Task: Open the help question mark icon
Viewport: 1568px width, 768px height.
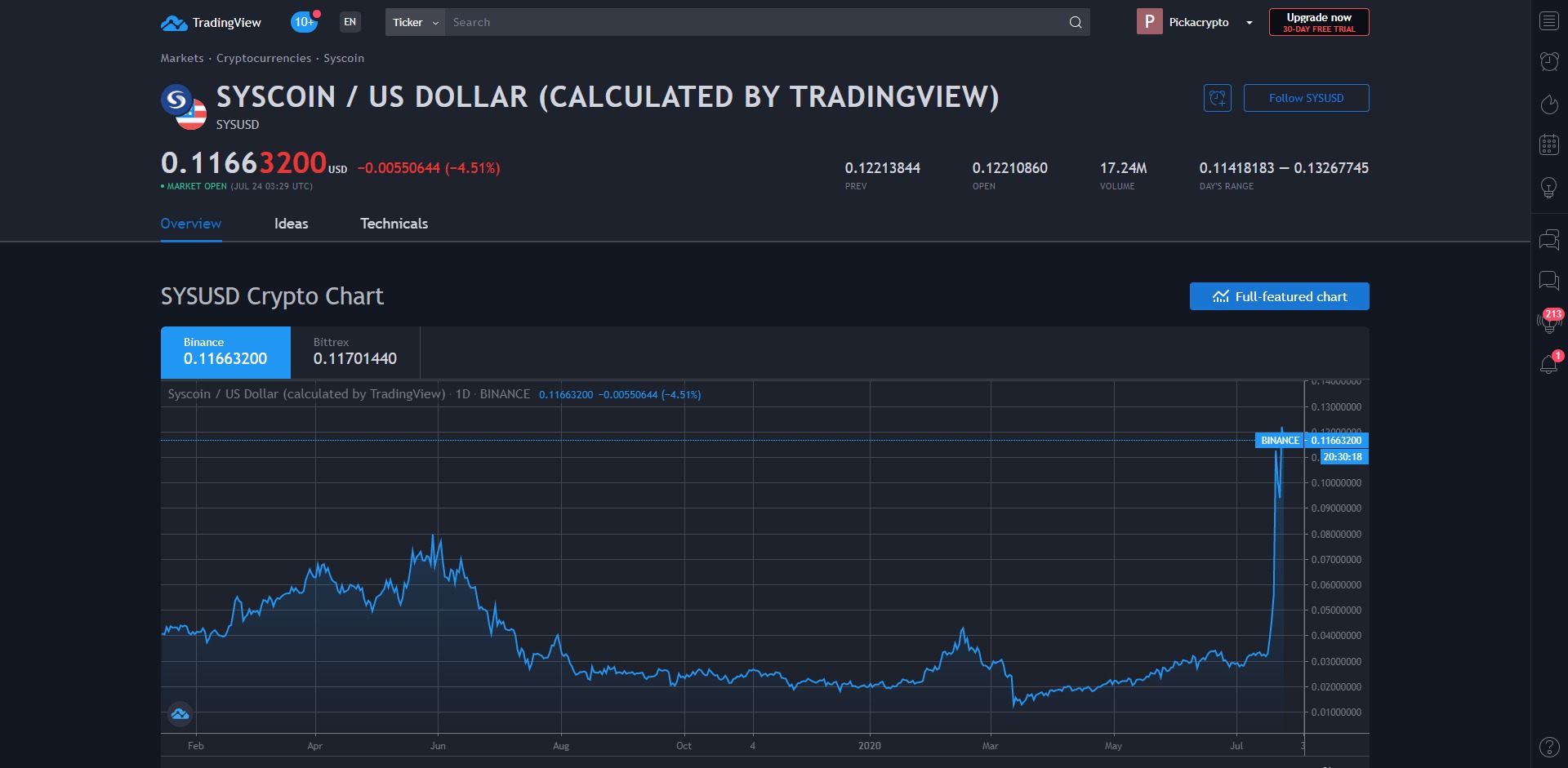Action: coord(1549,747)
